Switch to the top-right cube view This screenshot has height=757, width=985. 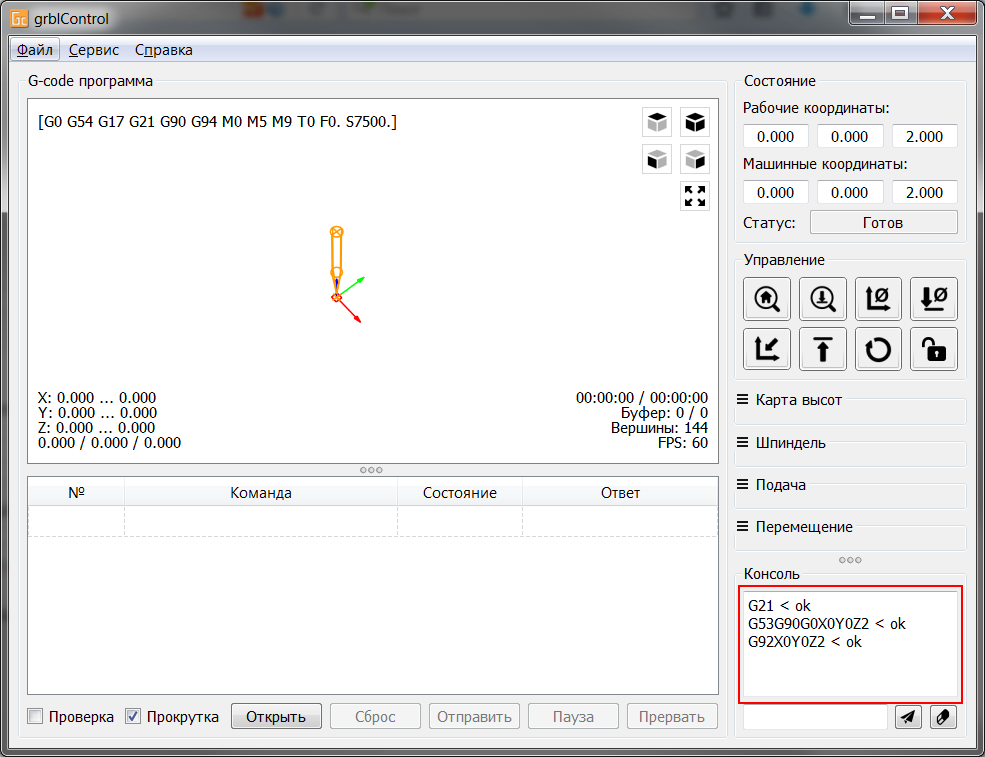[695, 122]
